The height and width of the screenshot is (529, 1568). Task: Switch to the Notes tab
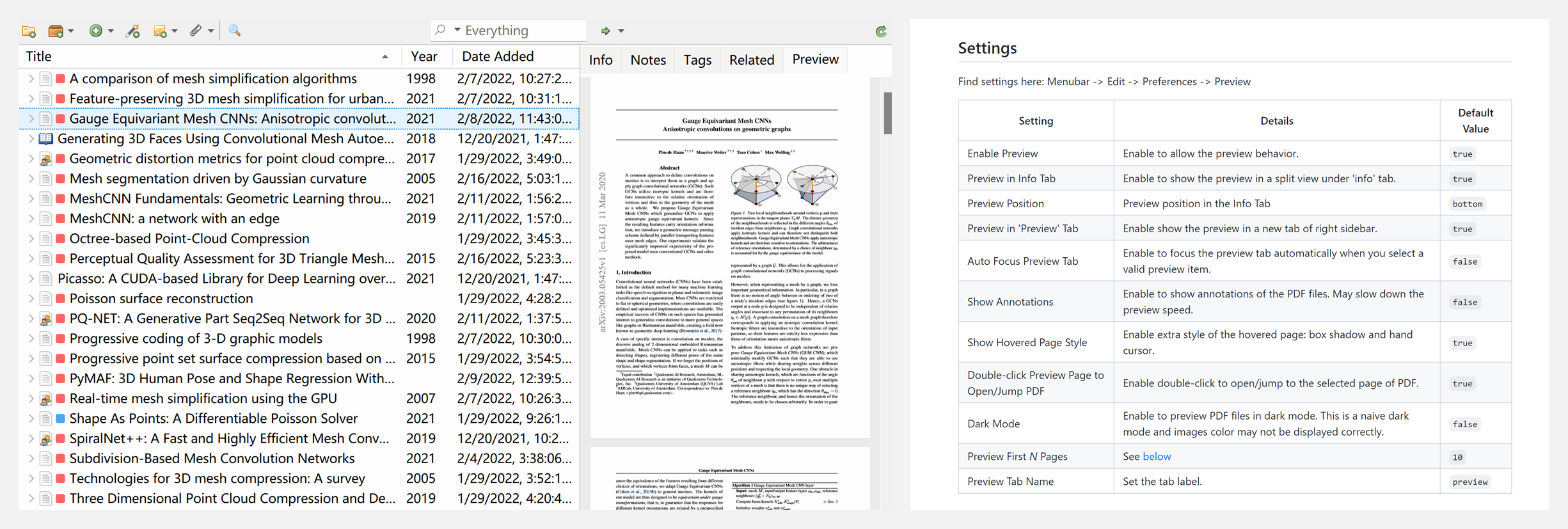pos(648,60)
